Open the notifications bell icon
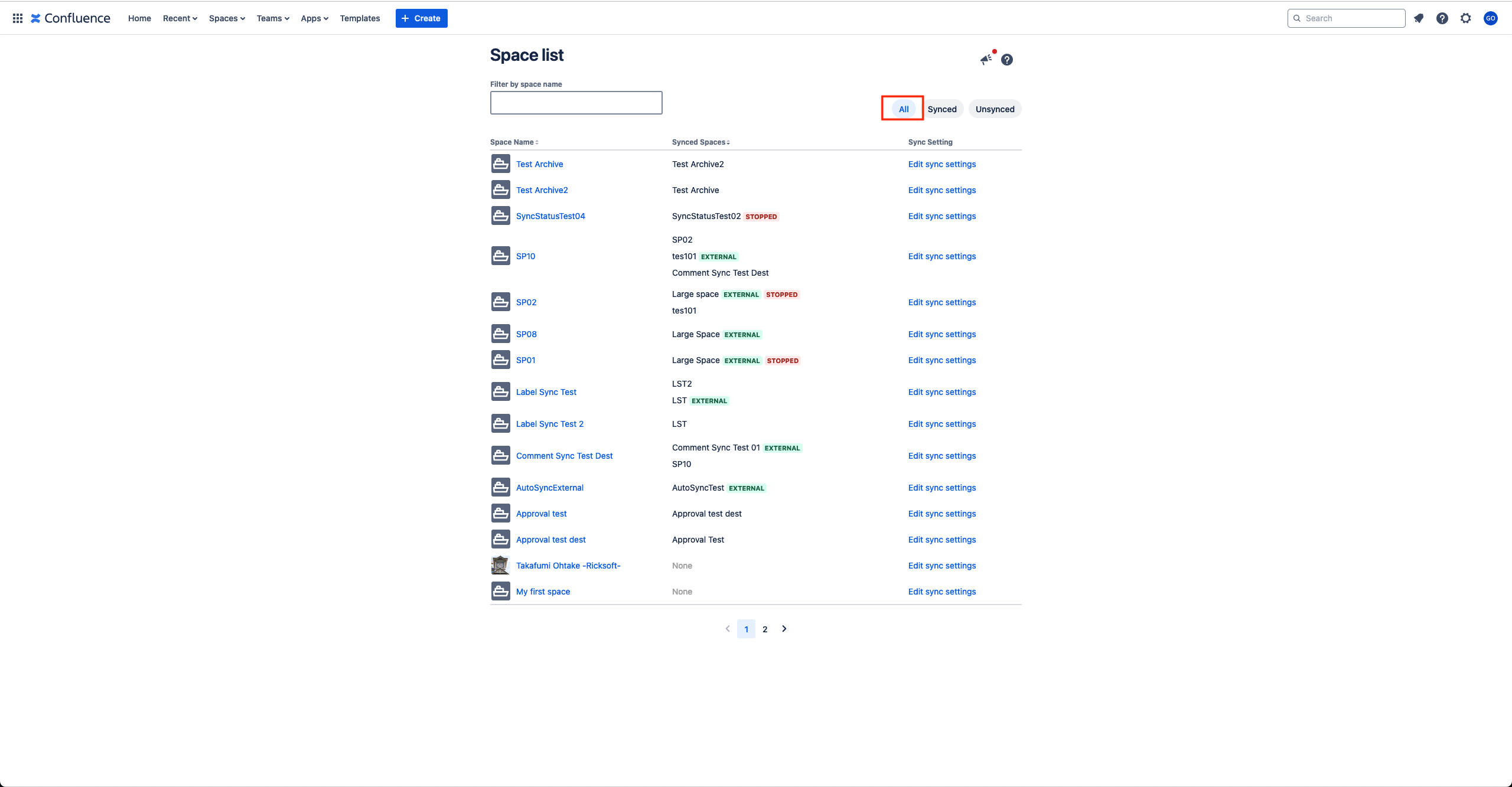Viewport: 1512px width, 787px height. (1419, 18)
